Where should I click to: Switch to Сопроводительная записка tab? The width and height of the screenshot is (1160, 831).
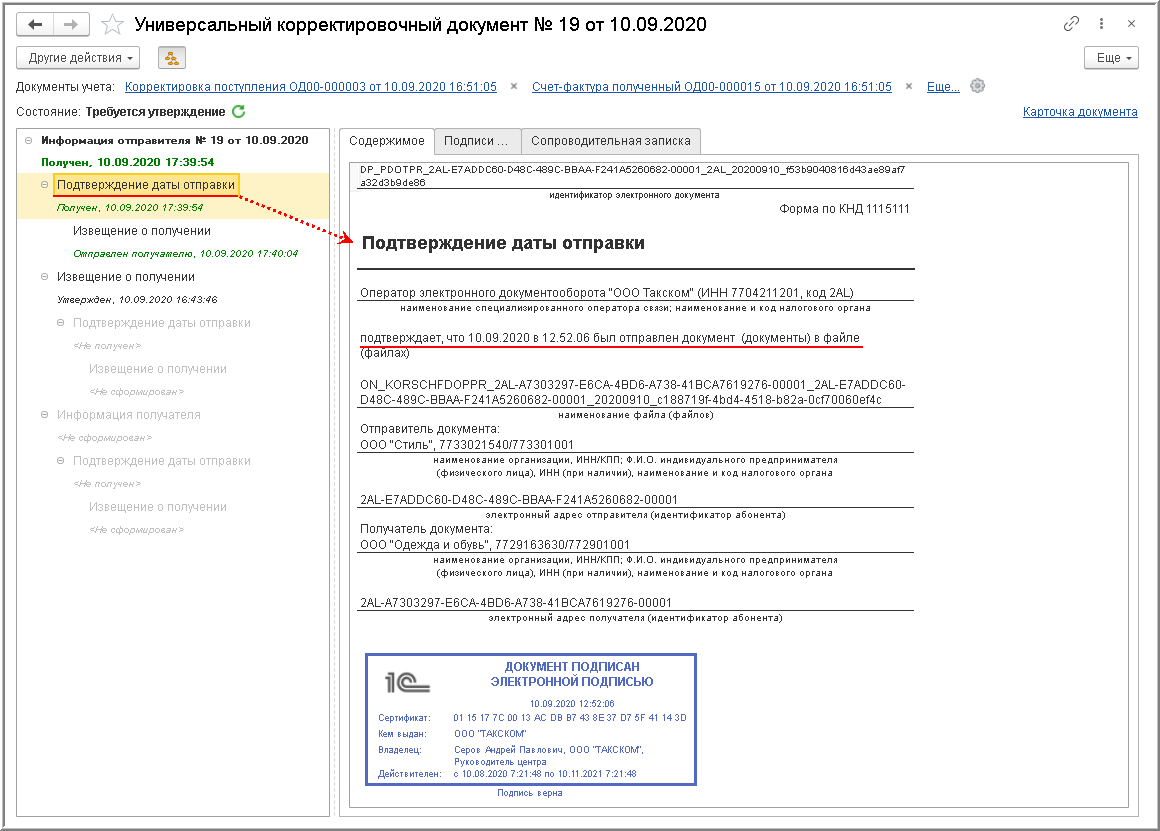[610, 141]
